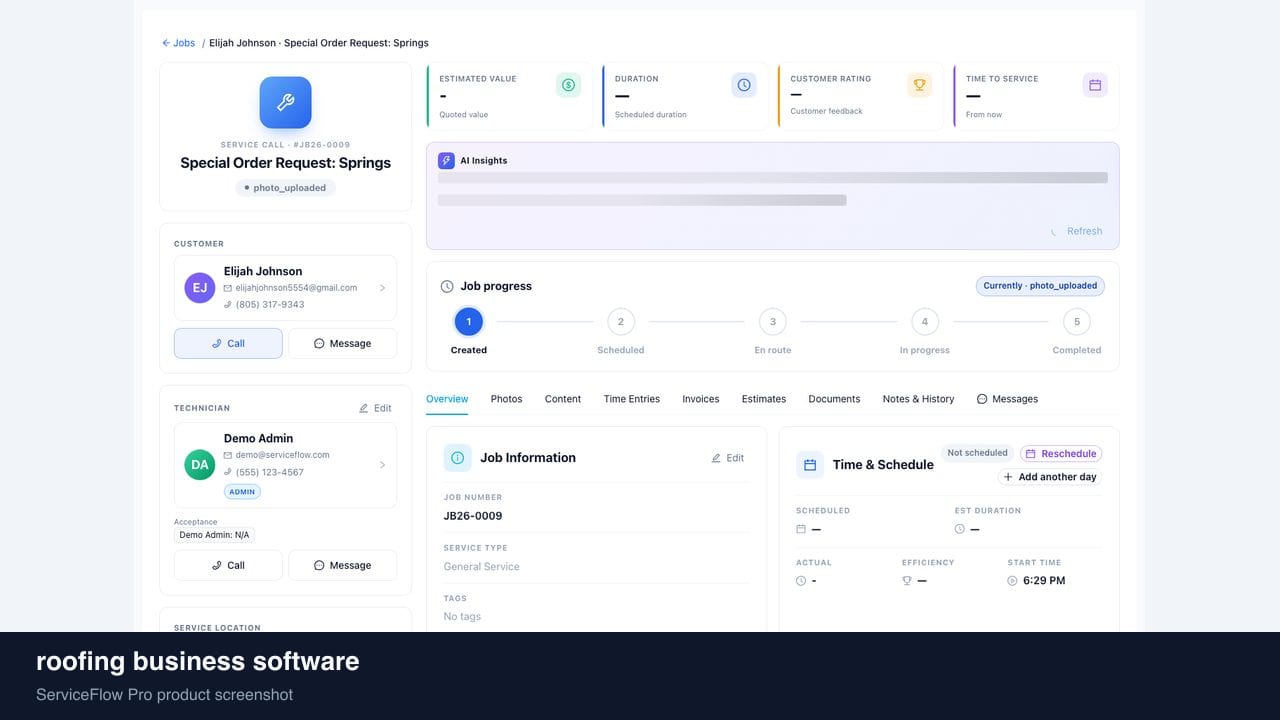The height and width of the screenshot is (720, 1280).
Task: Click the trophy icon on Customer Rating card
Action: tap(920, 85)
